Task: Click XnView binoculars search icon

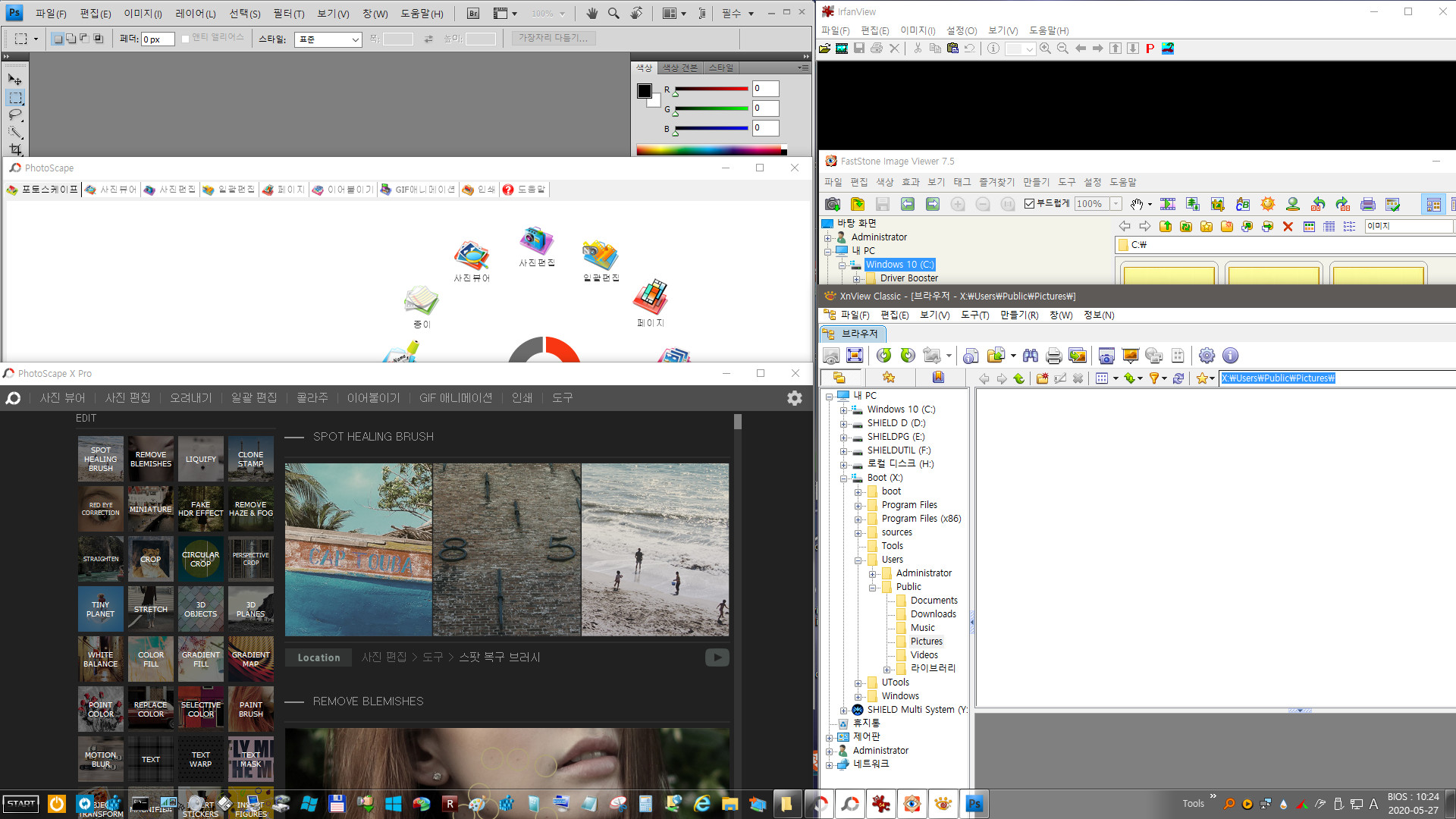Action: click(x=1030, y=356)
